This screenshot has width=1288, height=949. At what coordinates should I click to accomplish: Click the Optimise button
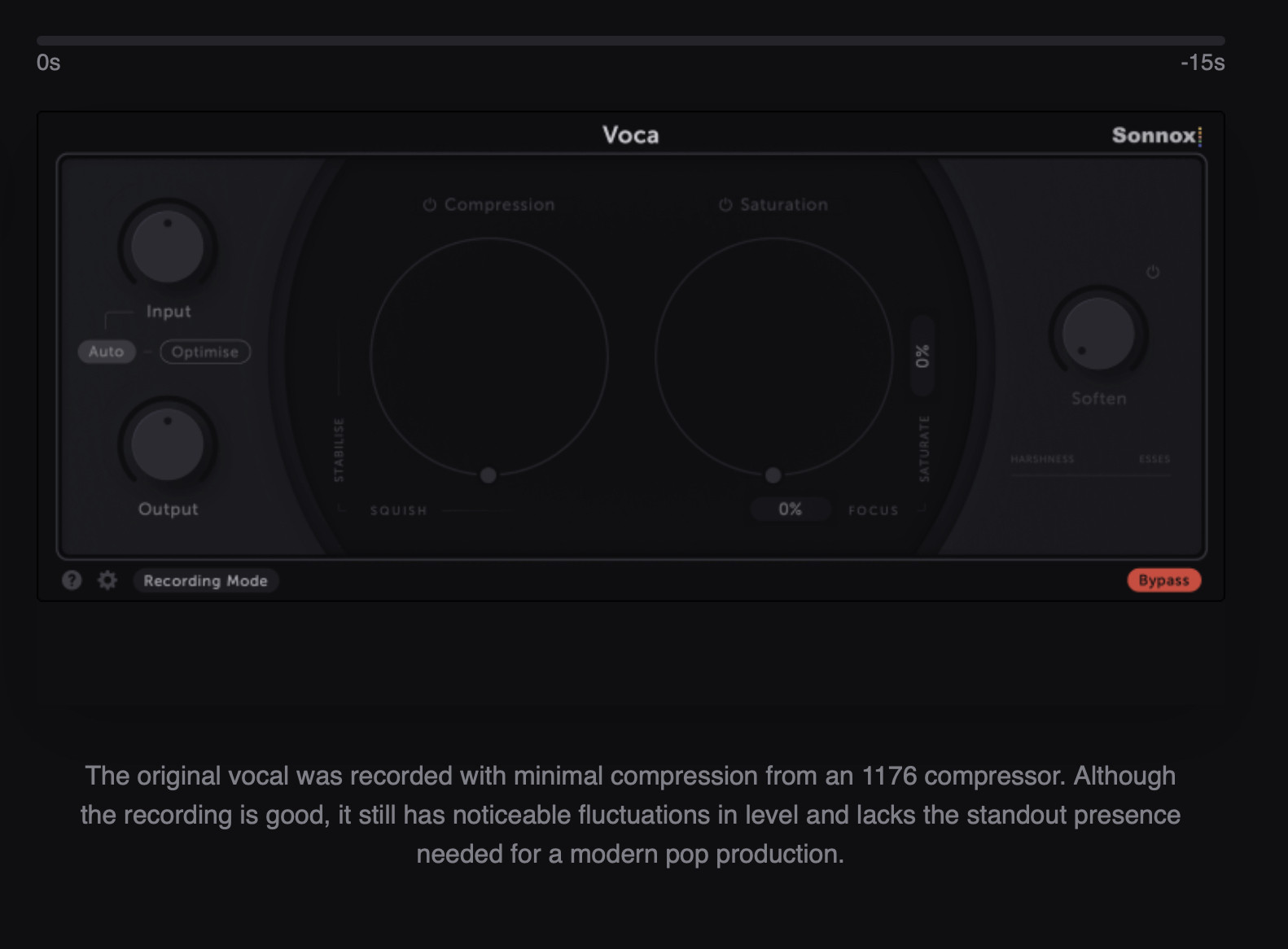tap(205, 352)
